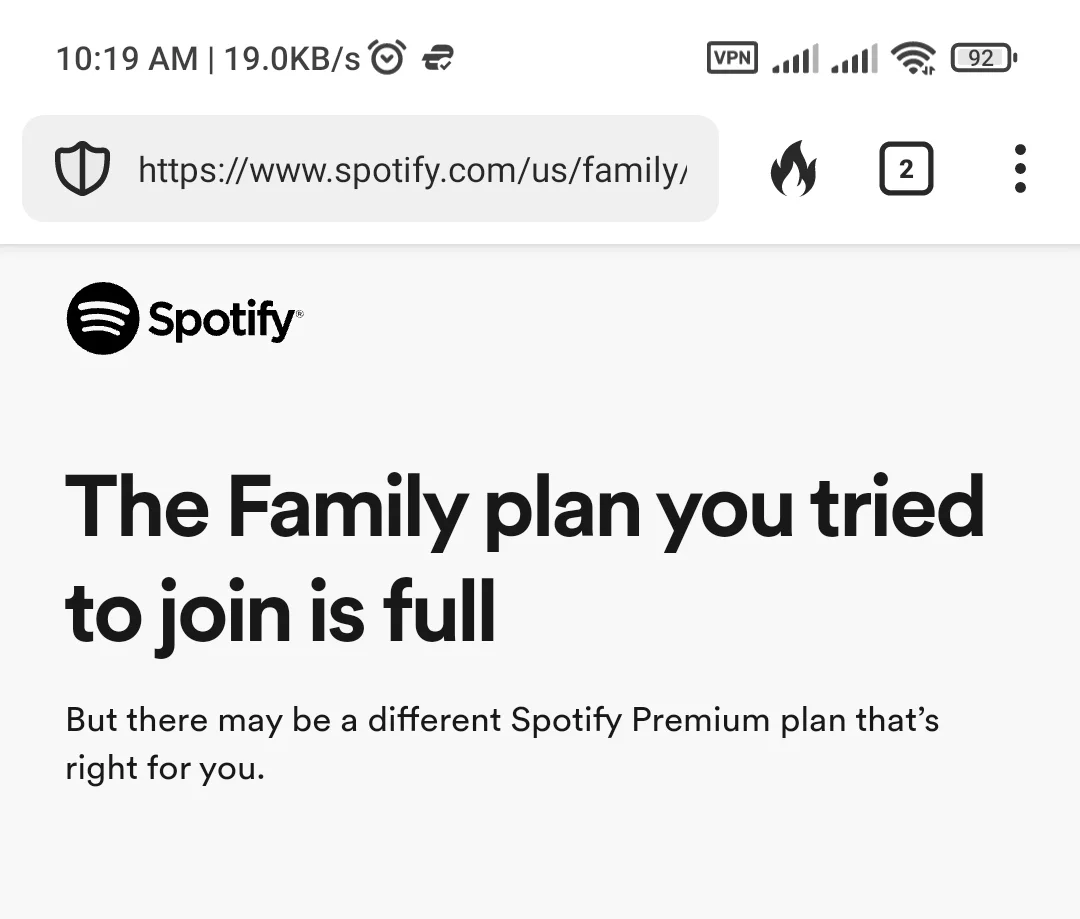Tap the alarm clock status icon
Screen dimensions: 1080x919
coord(387,57)
